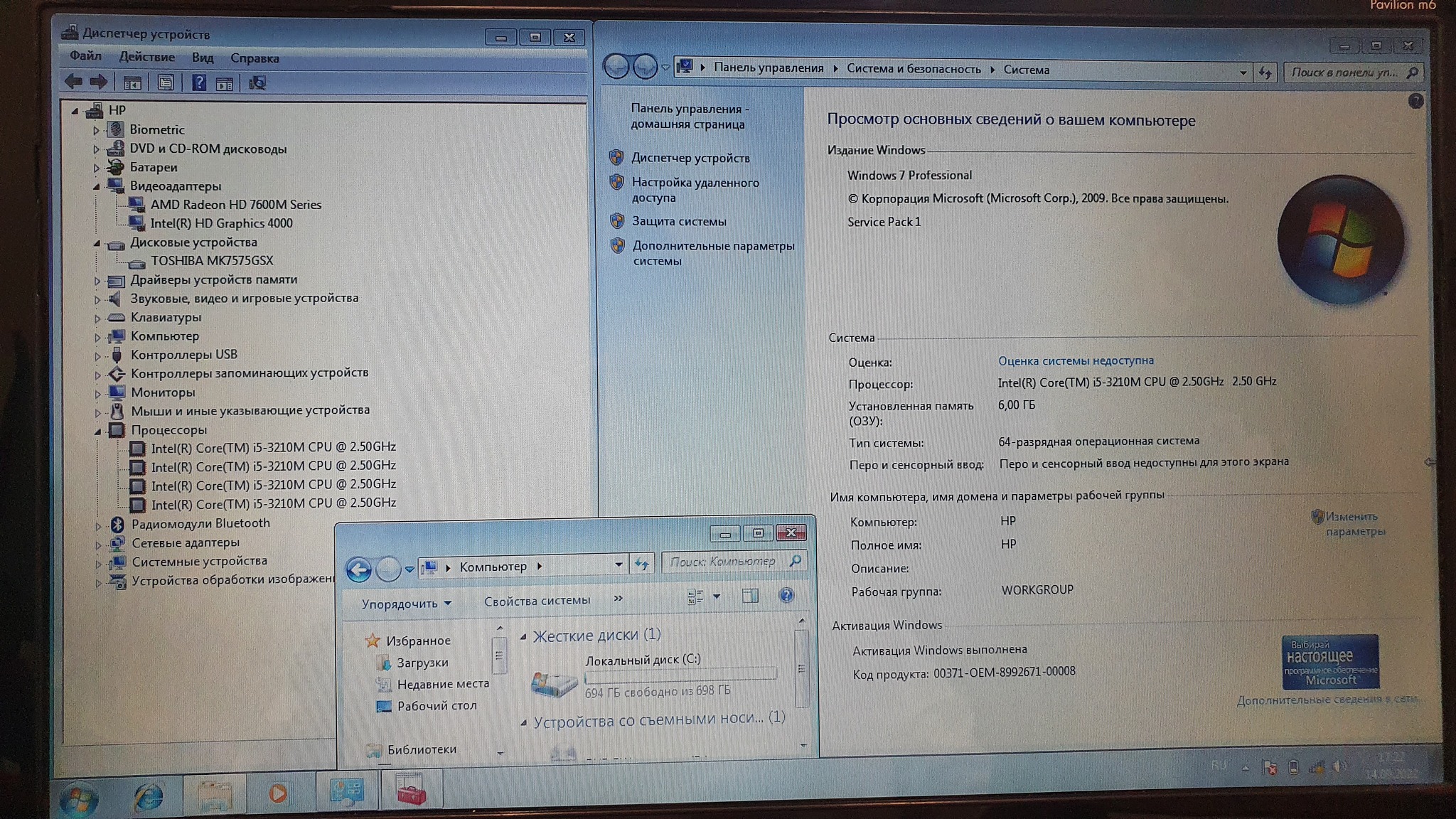Screen dimensions: 1456x819
Task: Click the Help question-mark icon in Device Manager toolbar
Action: click(x=198, y=82)
